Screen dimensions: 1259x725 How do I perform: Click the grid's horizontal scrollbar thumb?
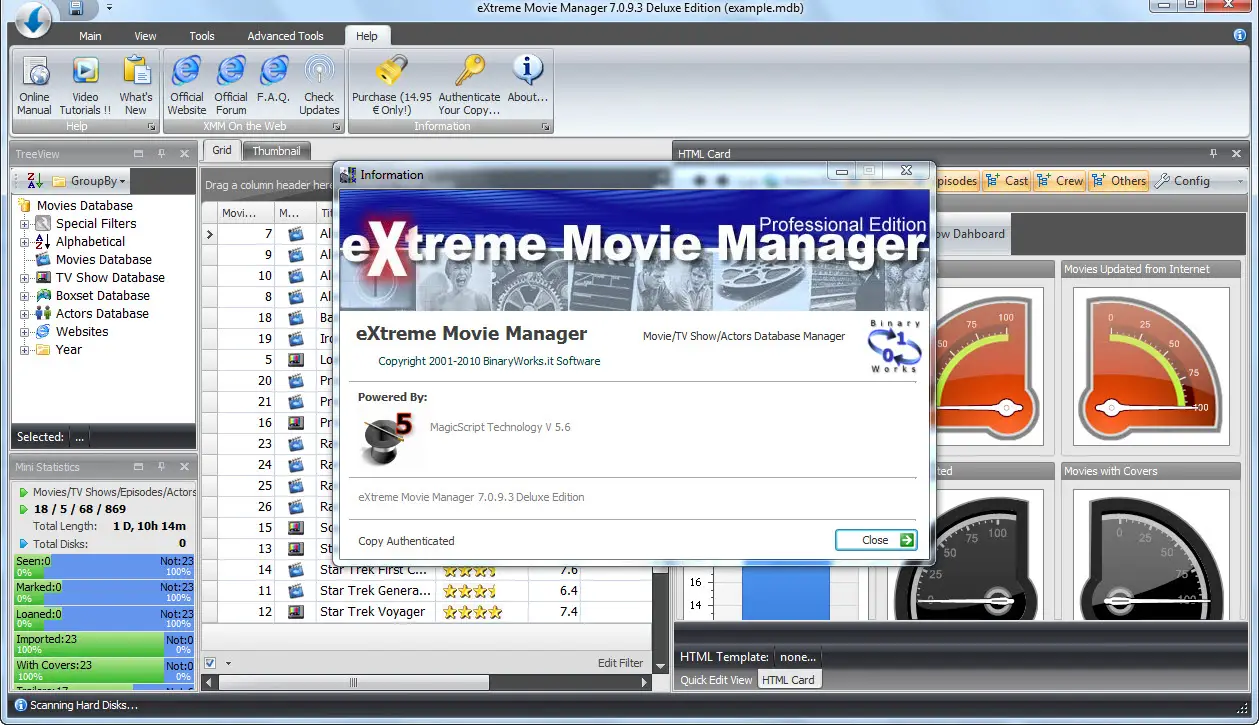(353, 682)
